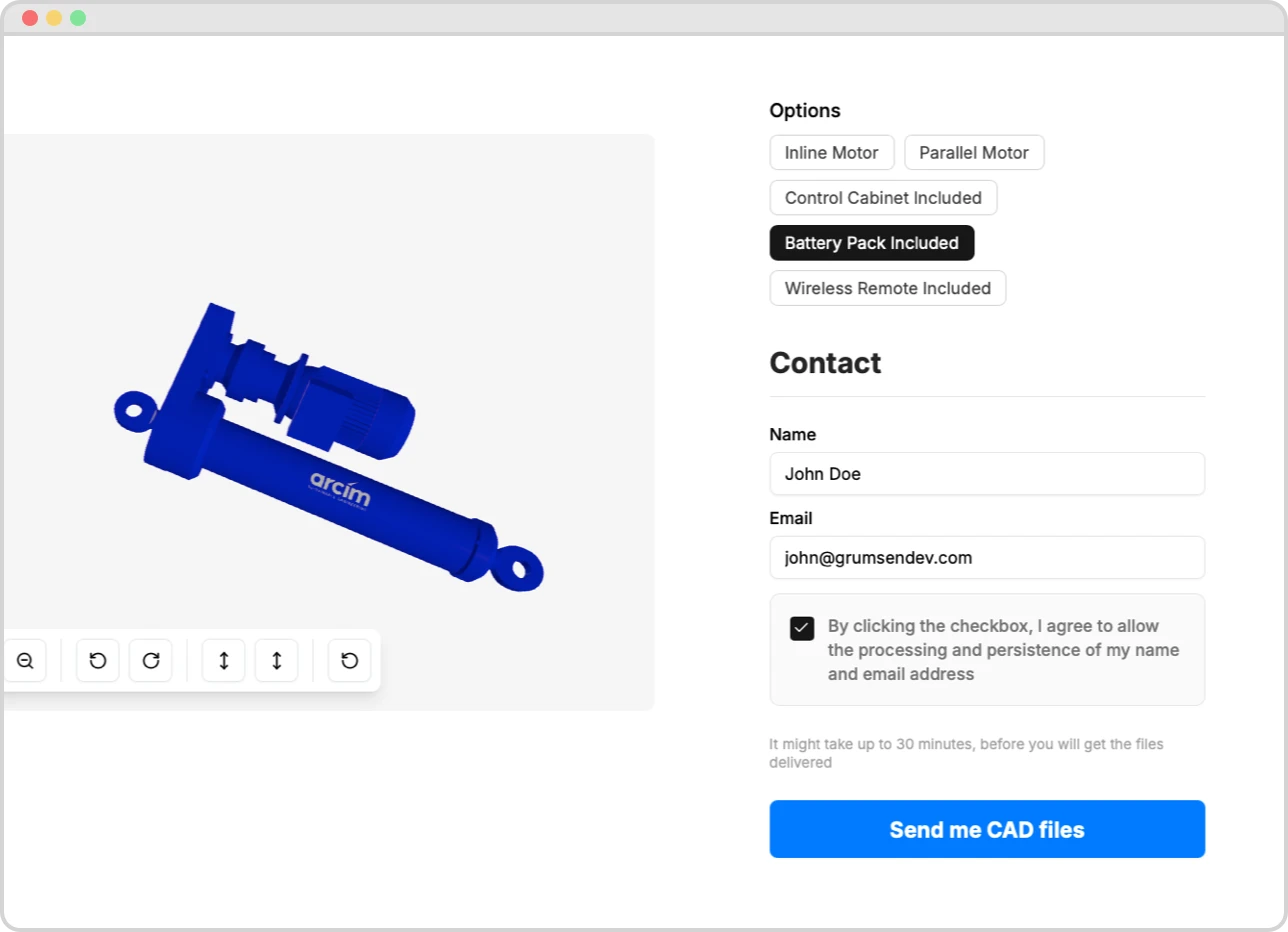Click the arcim logo on the actuator
Viewport: 1288px width, 932px height.
(340, 489)
